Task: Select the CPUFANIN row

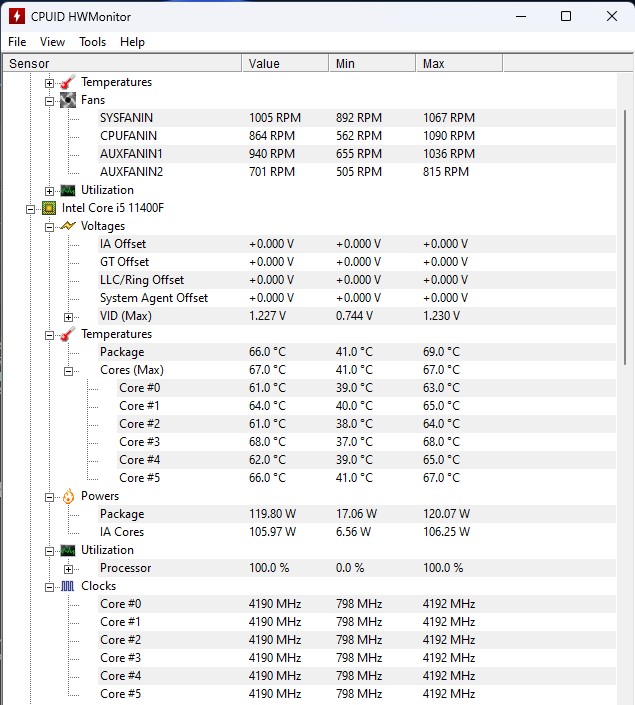Action: click(x=357, y=136)
